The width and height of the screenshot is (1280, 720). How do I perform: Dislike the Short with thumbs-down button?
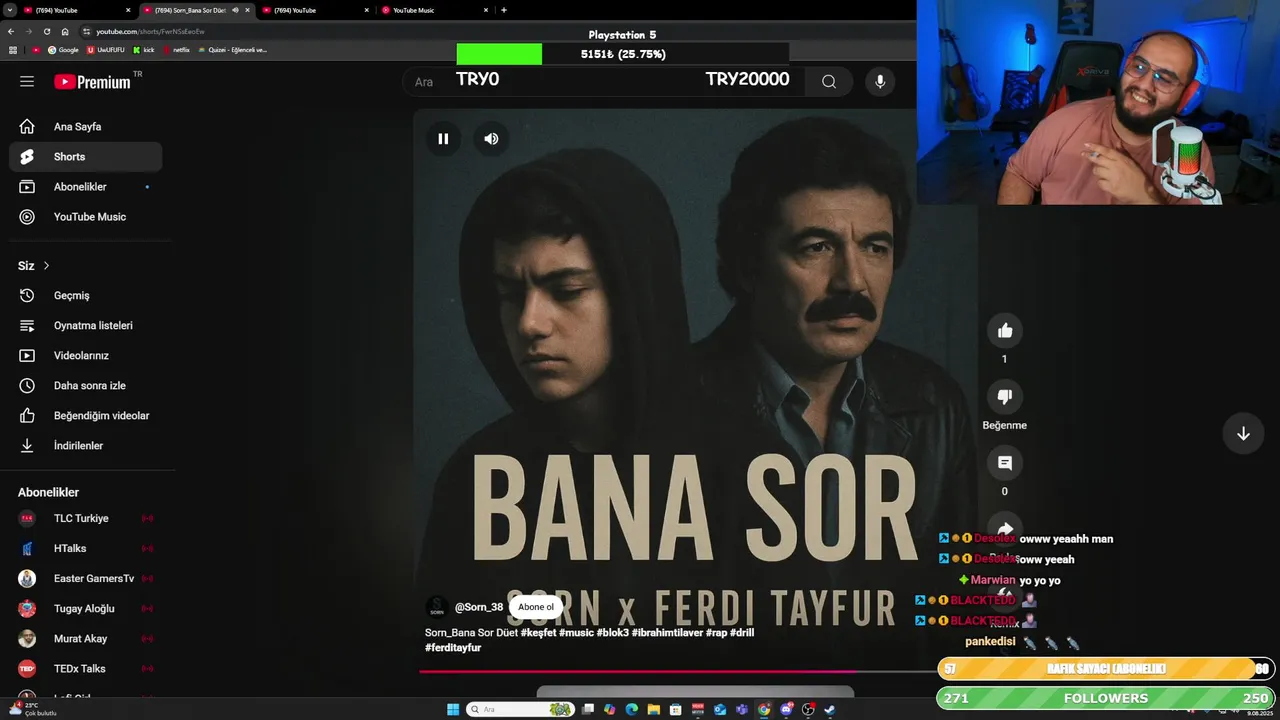point(1005,397)
